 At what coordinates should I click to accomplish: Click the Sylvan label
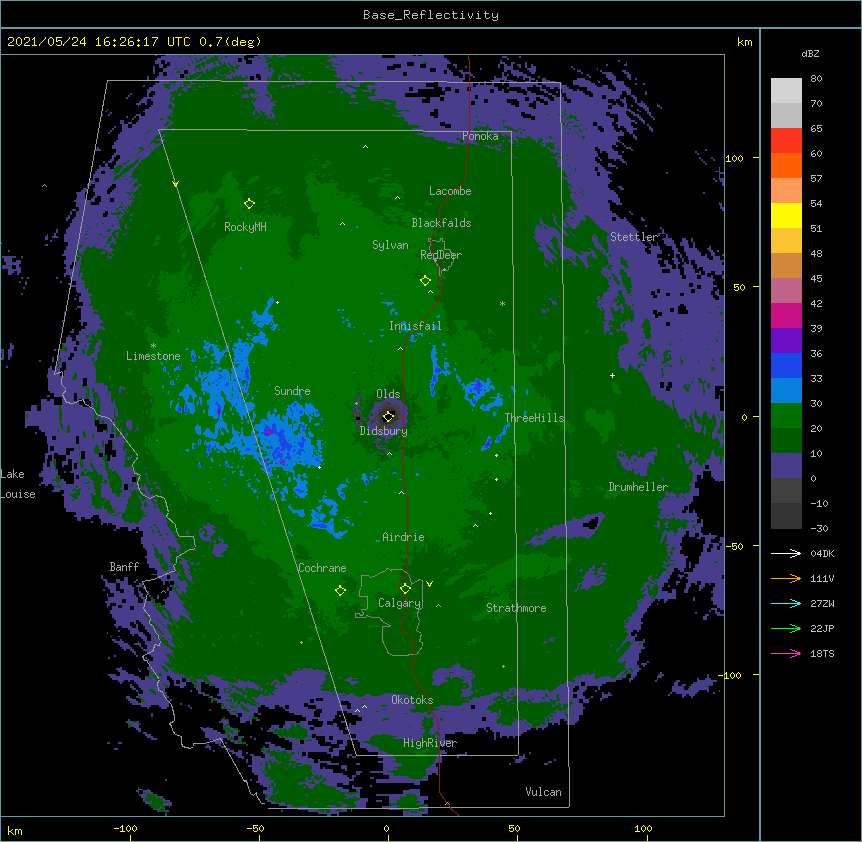tap(390, 245)
